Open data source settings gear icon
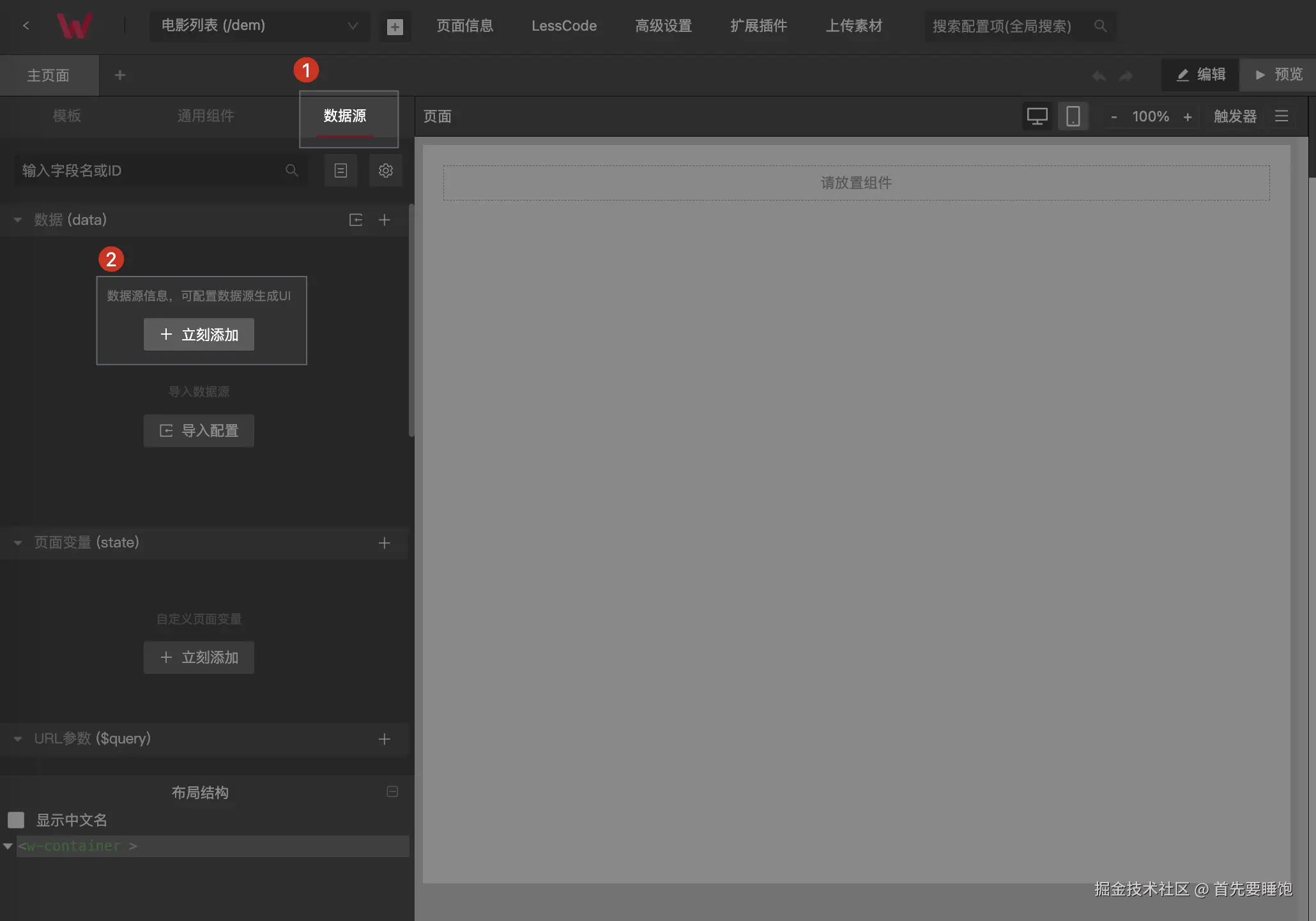1316x921 pixels. [385, 171]
